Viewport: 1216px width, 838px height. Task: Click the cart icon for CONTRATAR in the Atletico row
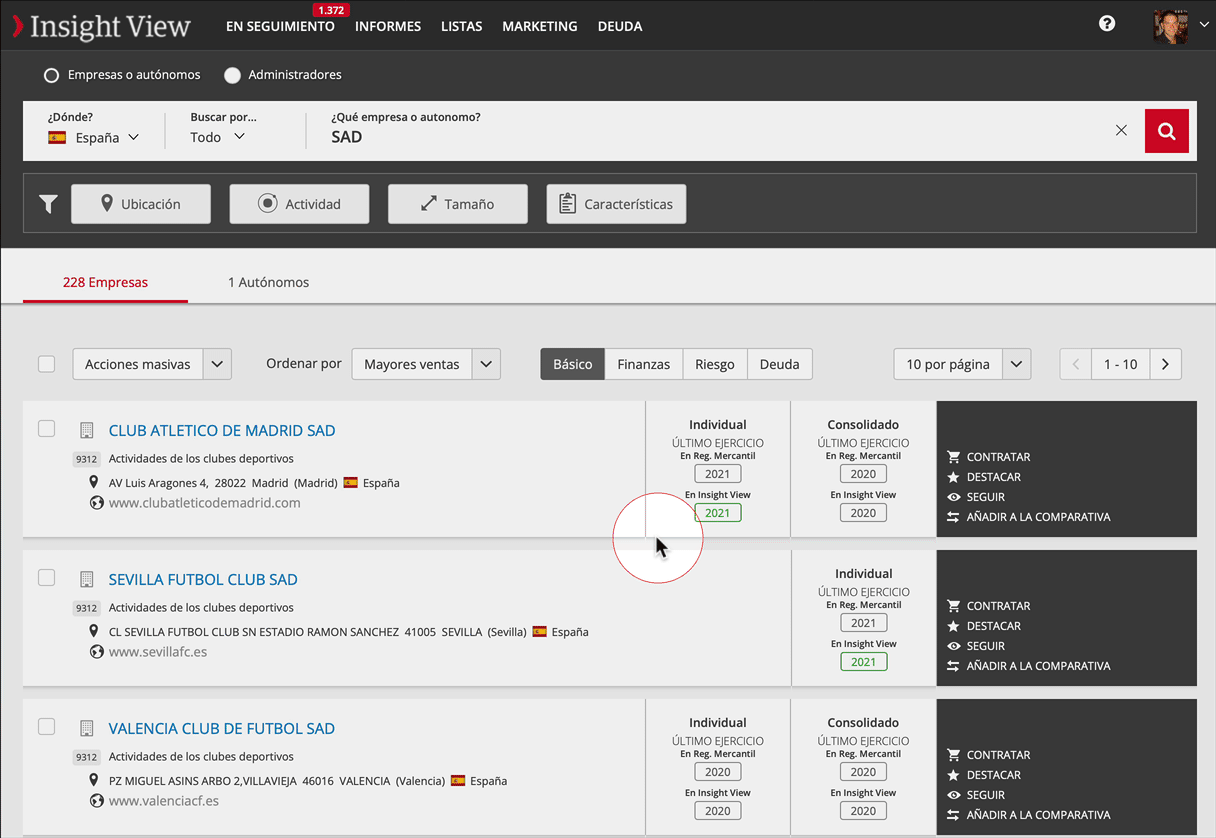pyautogui.click(x=953, y=457)
